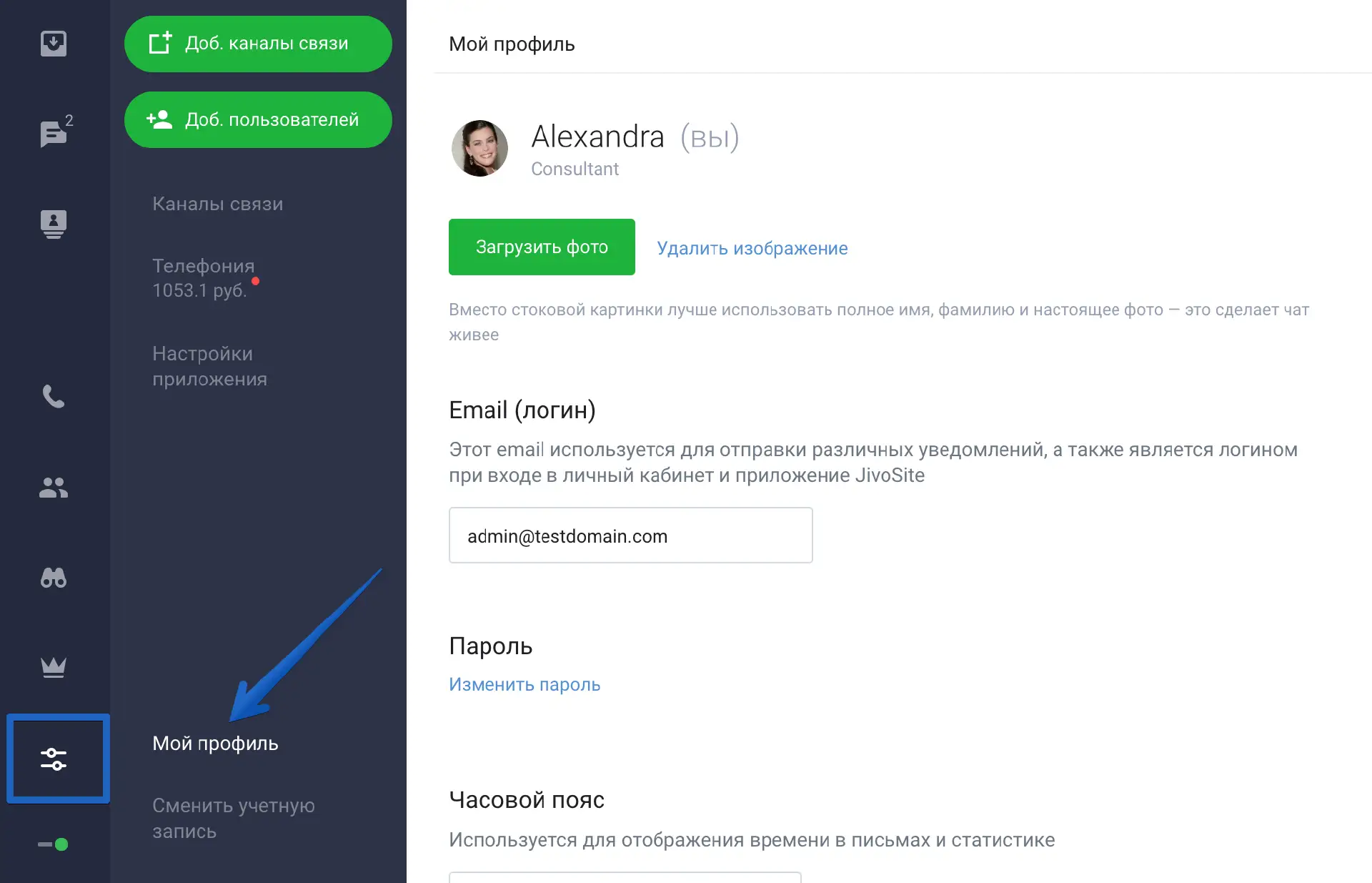Open the inbox download icon in sidebar
The width and height of the screenshot is (1372, 883).
tap(54, 44)
